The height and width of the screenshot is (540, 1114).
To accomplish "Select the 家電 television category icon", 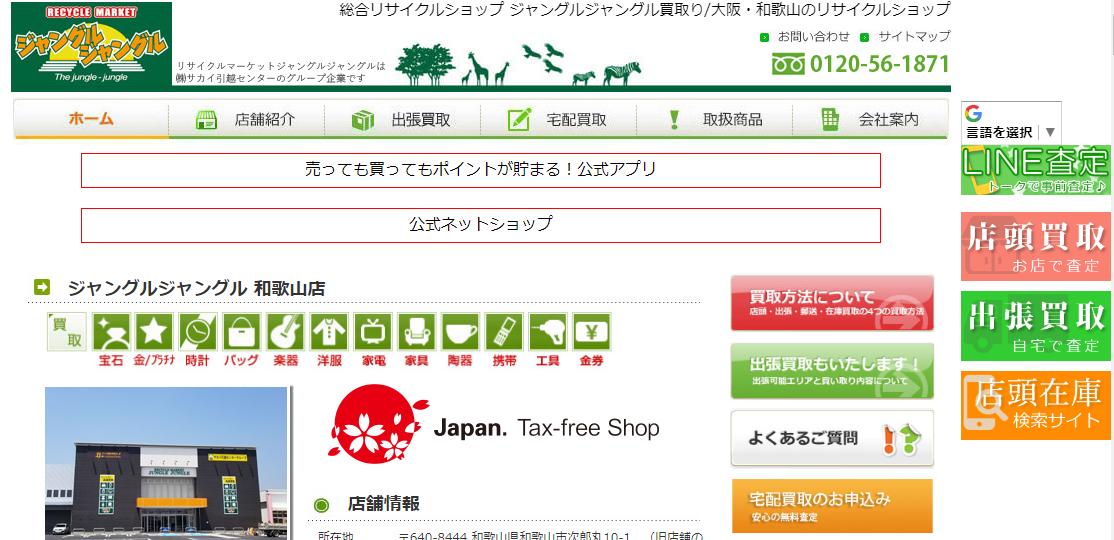I will point(373,332).
